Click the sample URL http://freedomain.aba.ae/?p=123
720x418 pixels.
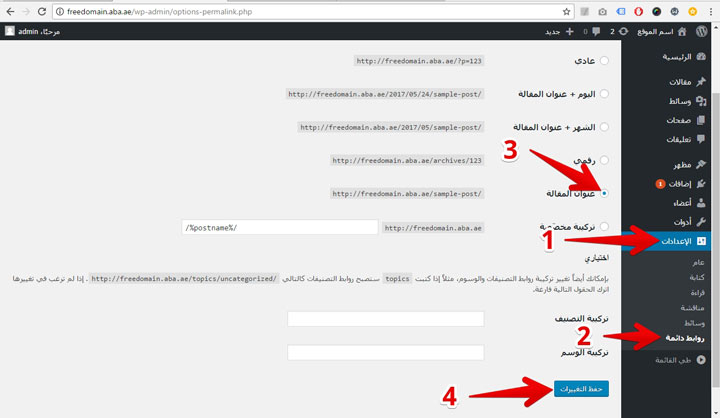click(x=419, y=61)
